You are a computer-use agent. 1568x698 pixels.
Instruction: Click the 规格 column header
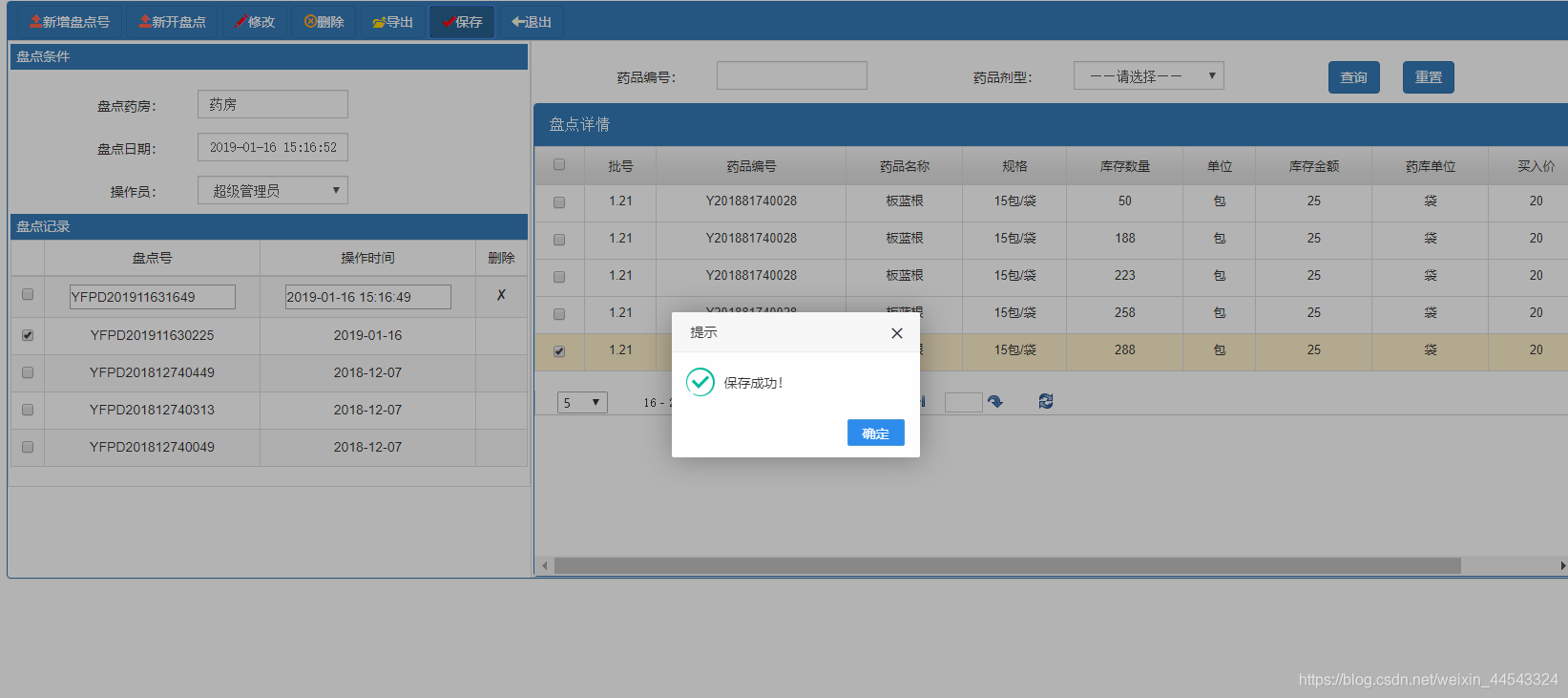(x=1014, y=166)
